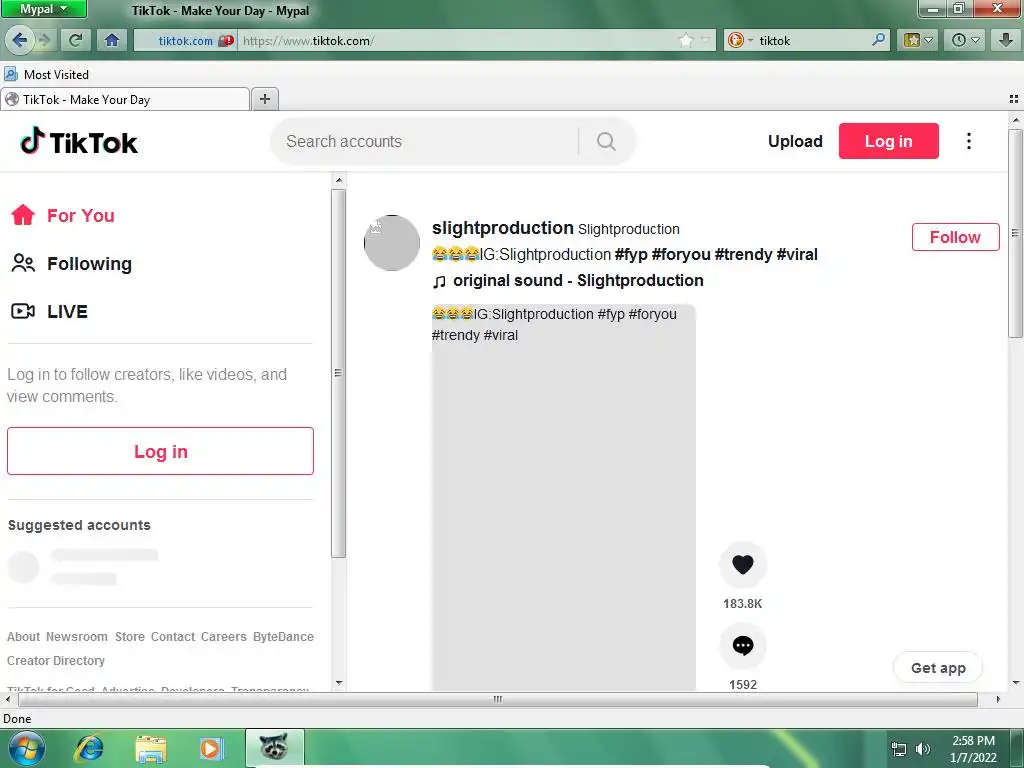This screenshot has width=1024, height=768.
Task: Open the #foryou hashtag
Action: click(680, 254)
